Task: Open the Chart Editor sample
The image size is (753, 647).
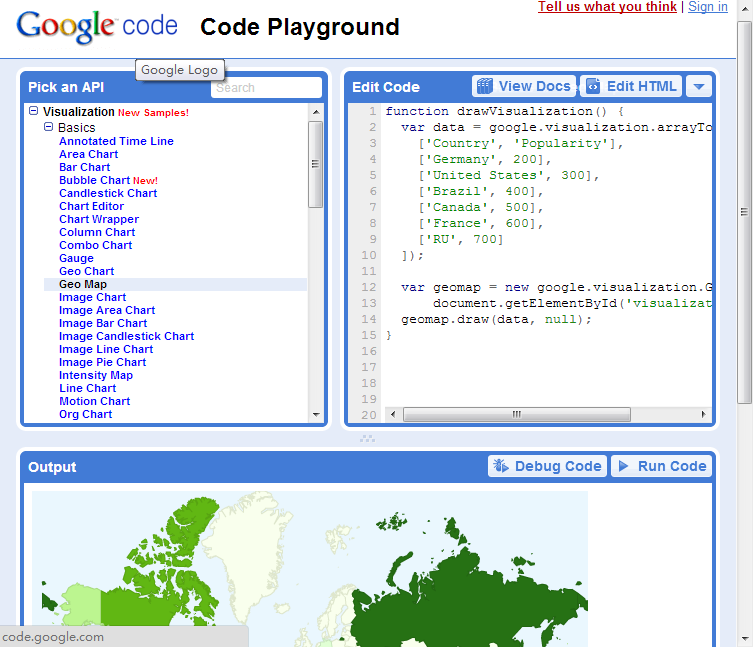Action: click(91, 206)
